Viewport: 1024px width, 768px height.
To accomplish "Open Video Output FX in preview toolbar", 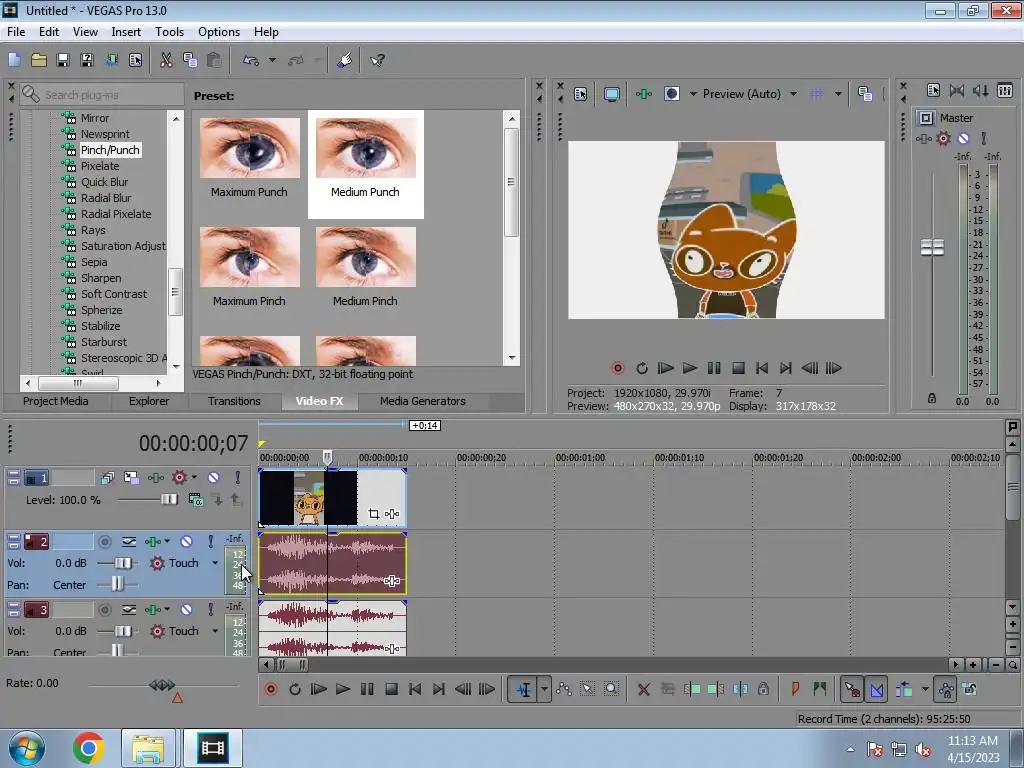I will pyautogui.click(x=644, y=94).
